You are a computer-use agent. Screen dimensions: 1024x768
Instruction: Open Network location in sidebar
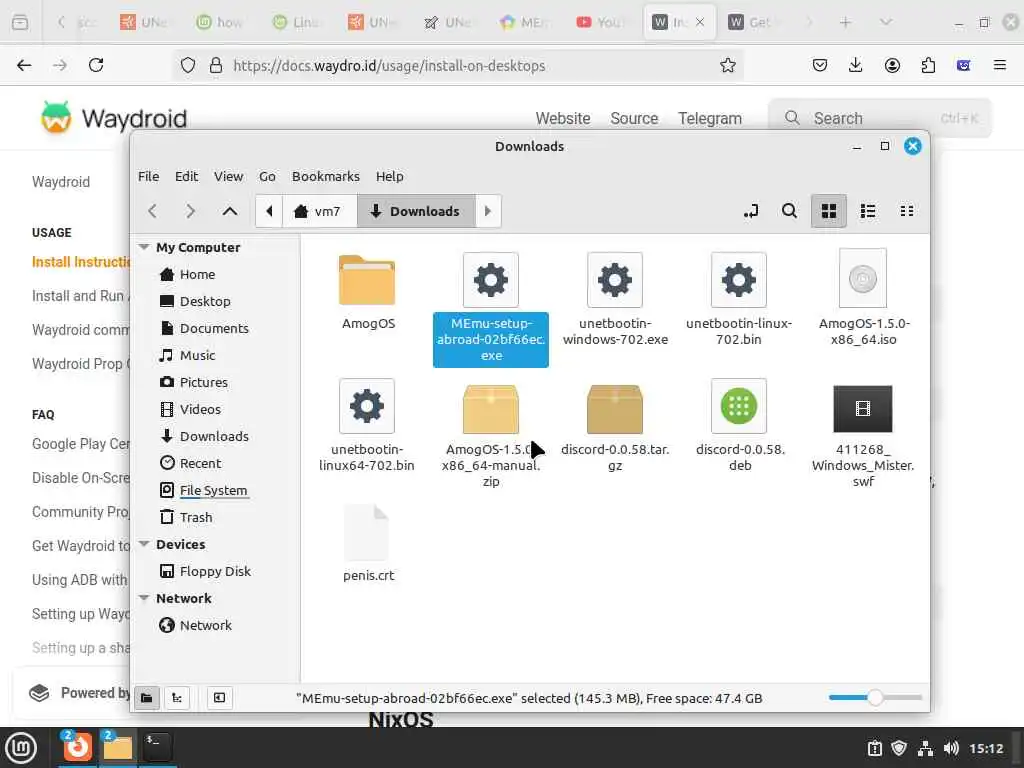(x=206, y=626)
